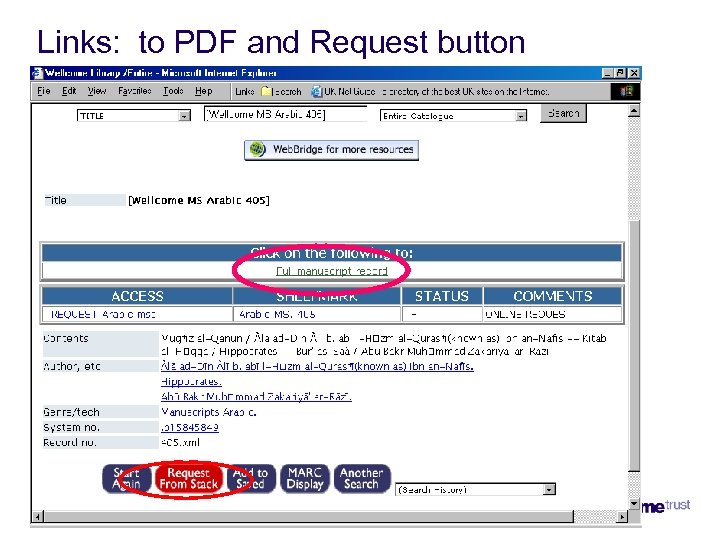Click the MARC Display button
Screen dimensions: 720x540
(305, 478)
